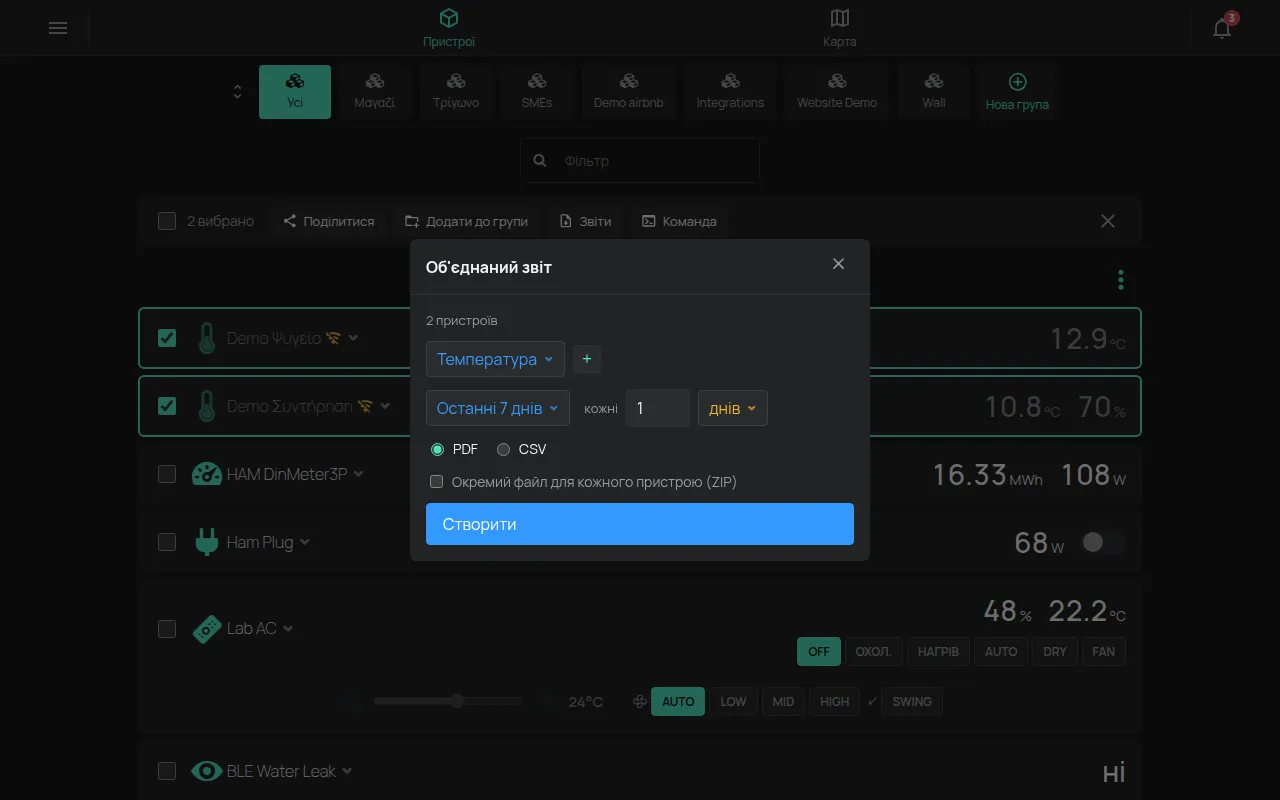Click Поділитися share button
Image resolution: width=1280 pixels, height=800 pixels.
[x=328, y=221]
